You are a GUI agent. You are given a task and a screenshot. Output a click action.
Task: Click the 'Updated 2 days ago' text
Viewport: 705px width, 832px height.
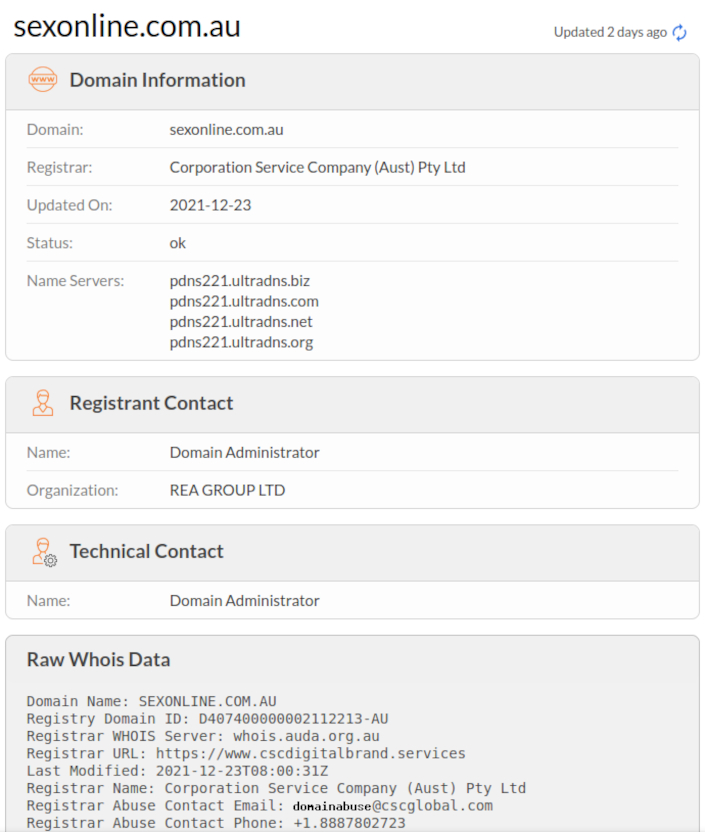pos(610,32)
